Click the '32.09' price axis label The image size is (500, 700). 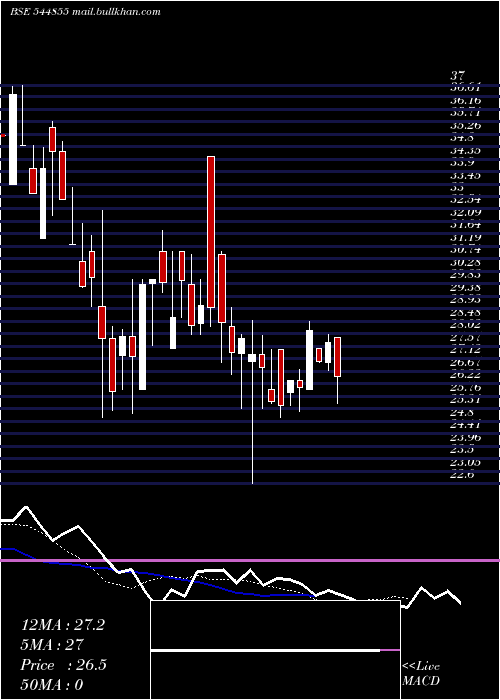pyautogui.click(x=466, y=212)
